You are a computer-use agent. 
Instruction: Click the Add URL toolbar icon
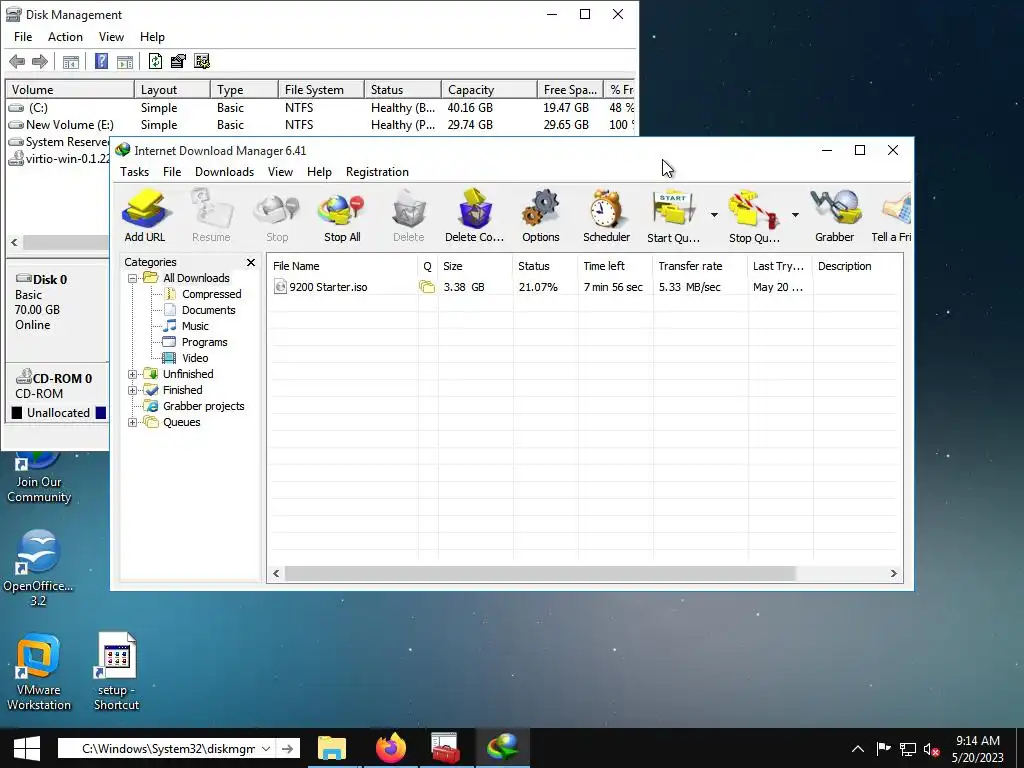tap(145, 216)
